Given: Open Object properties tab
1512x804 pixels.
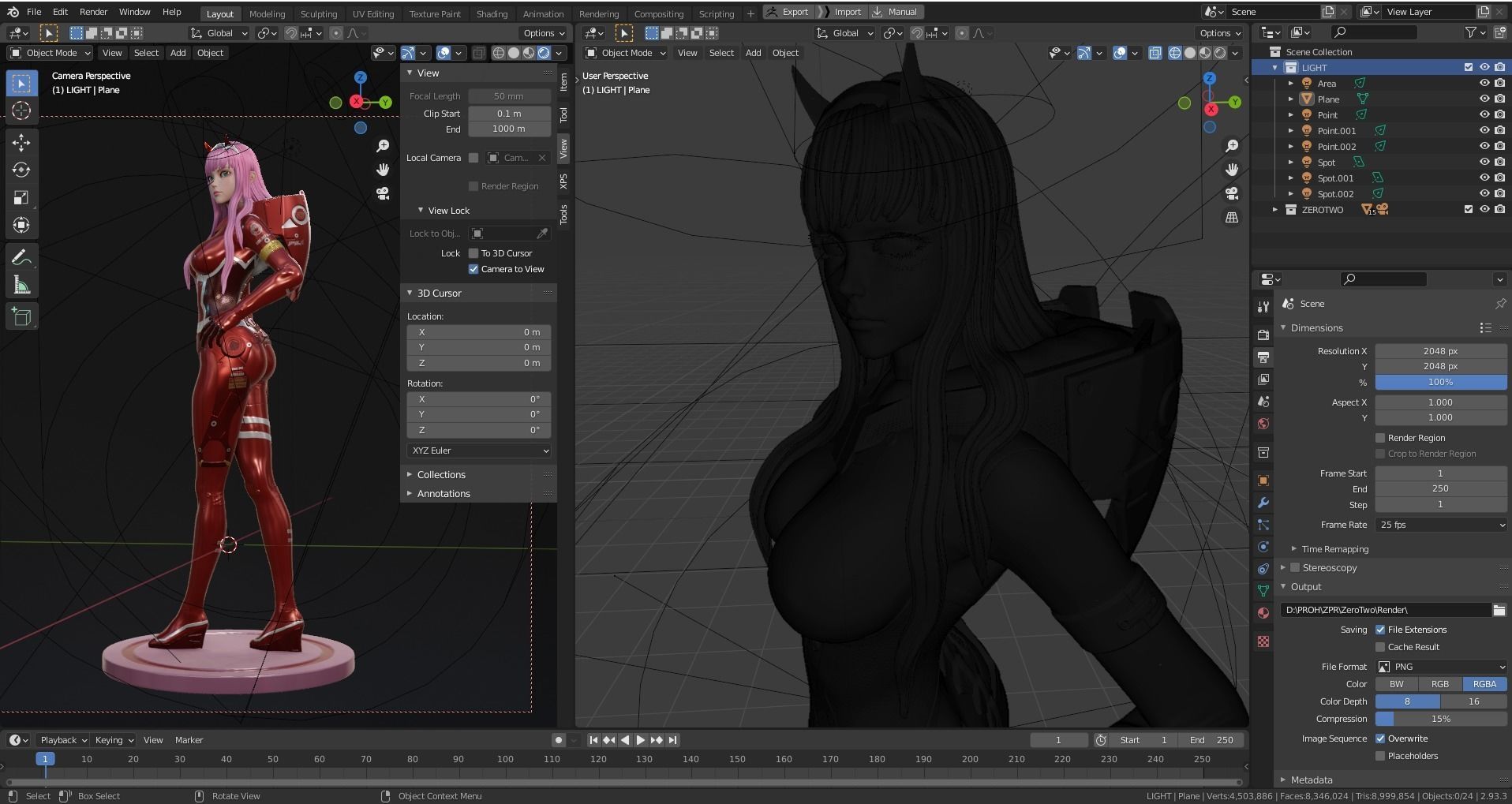Looking at the screenshot, I should pos(1263,481).
